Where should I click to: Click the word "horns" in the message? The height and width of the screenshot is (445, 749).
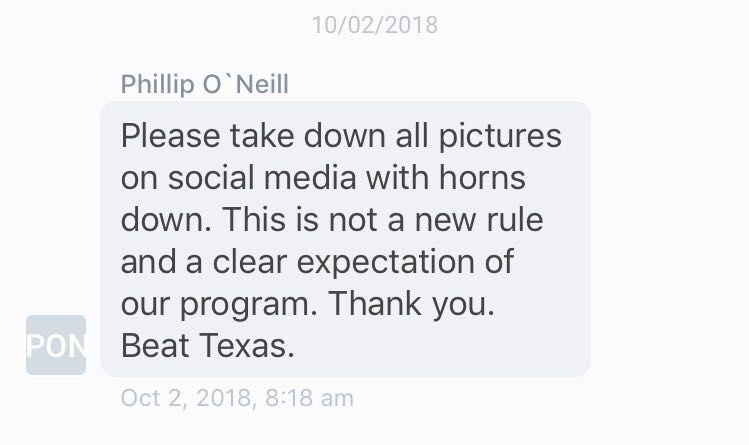(482, 178)
